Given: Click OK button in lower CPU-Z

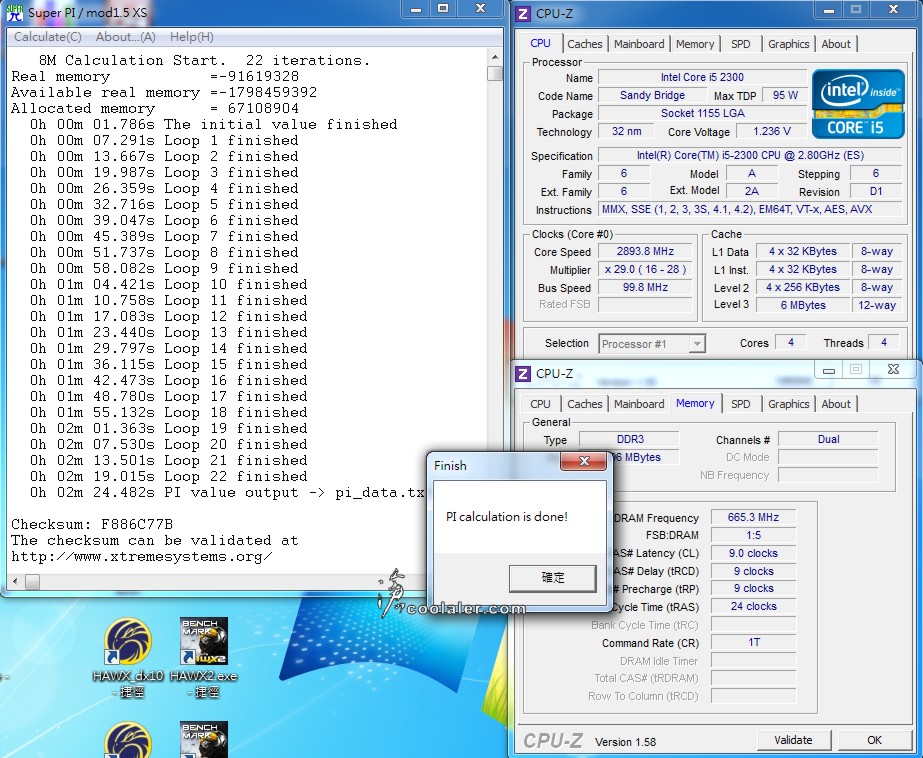Looking at the screenshot, I should click(x=874, y=740).
